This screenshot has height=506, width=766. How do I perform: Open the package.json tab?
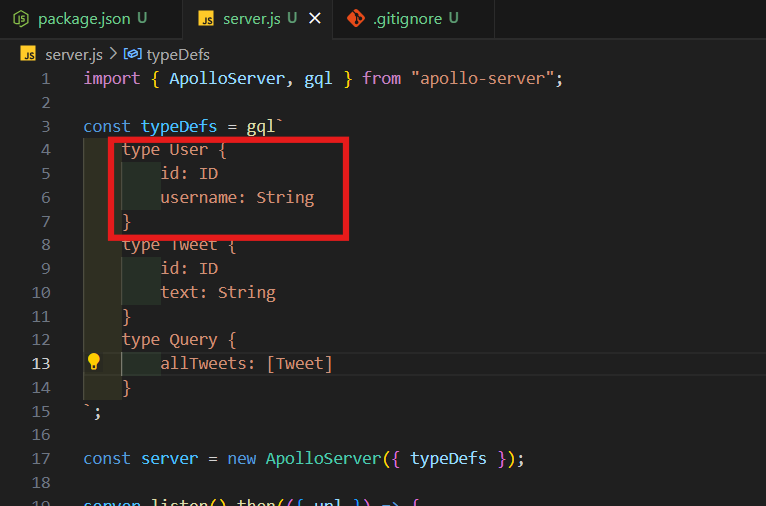pos(91,19)
